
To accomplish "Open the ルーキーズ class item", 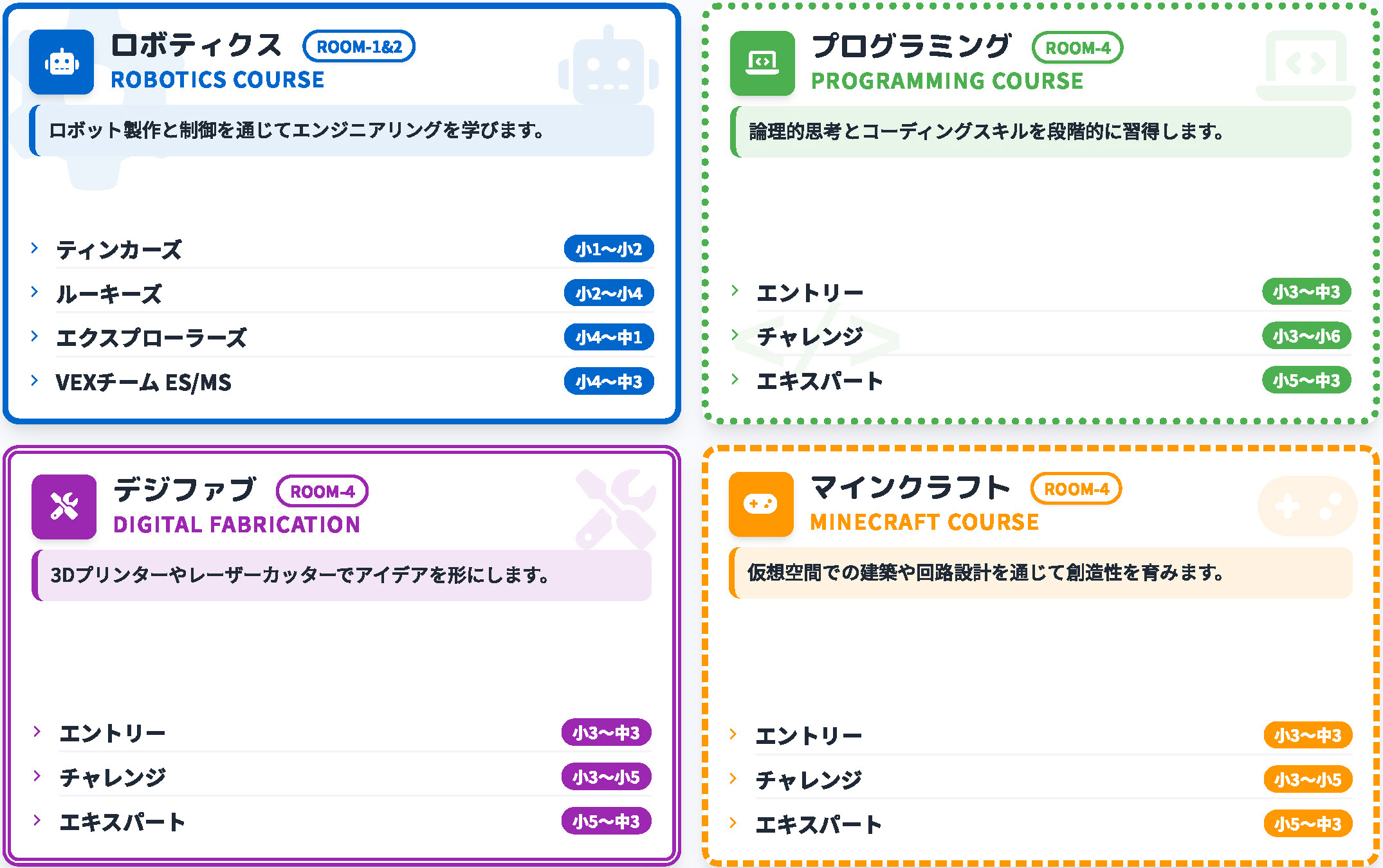I will tap(109, 294).
